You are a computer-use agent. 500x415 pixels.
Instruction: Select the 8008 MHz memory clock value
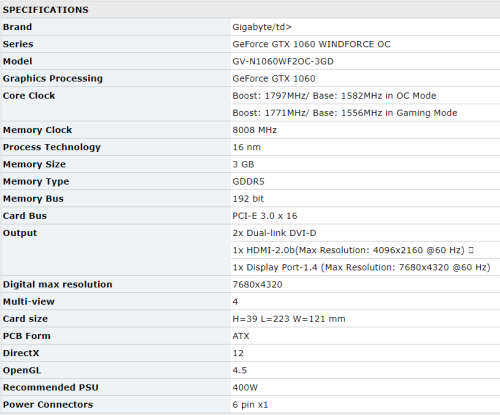tap(255, 130)
